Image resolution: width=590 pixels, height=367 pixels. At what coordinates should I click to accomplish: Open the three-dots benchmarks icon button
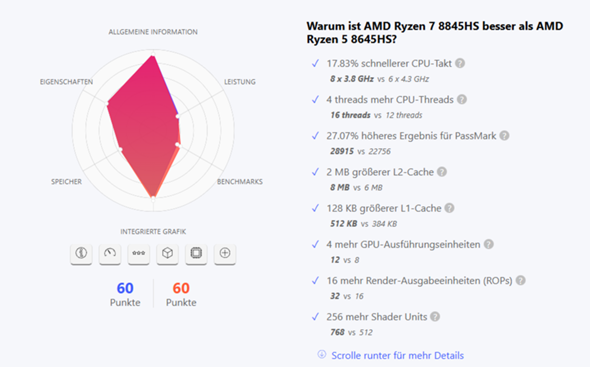[138, 253]
